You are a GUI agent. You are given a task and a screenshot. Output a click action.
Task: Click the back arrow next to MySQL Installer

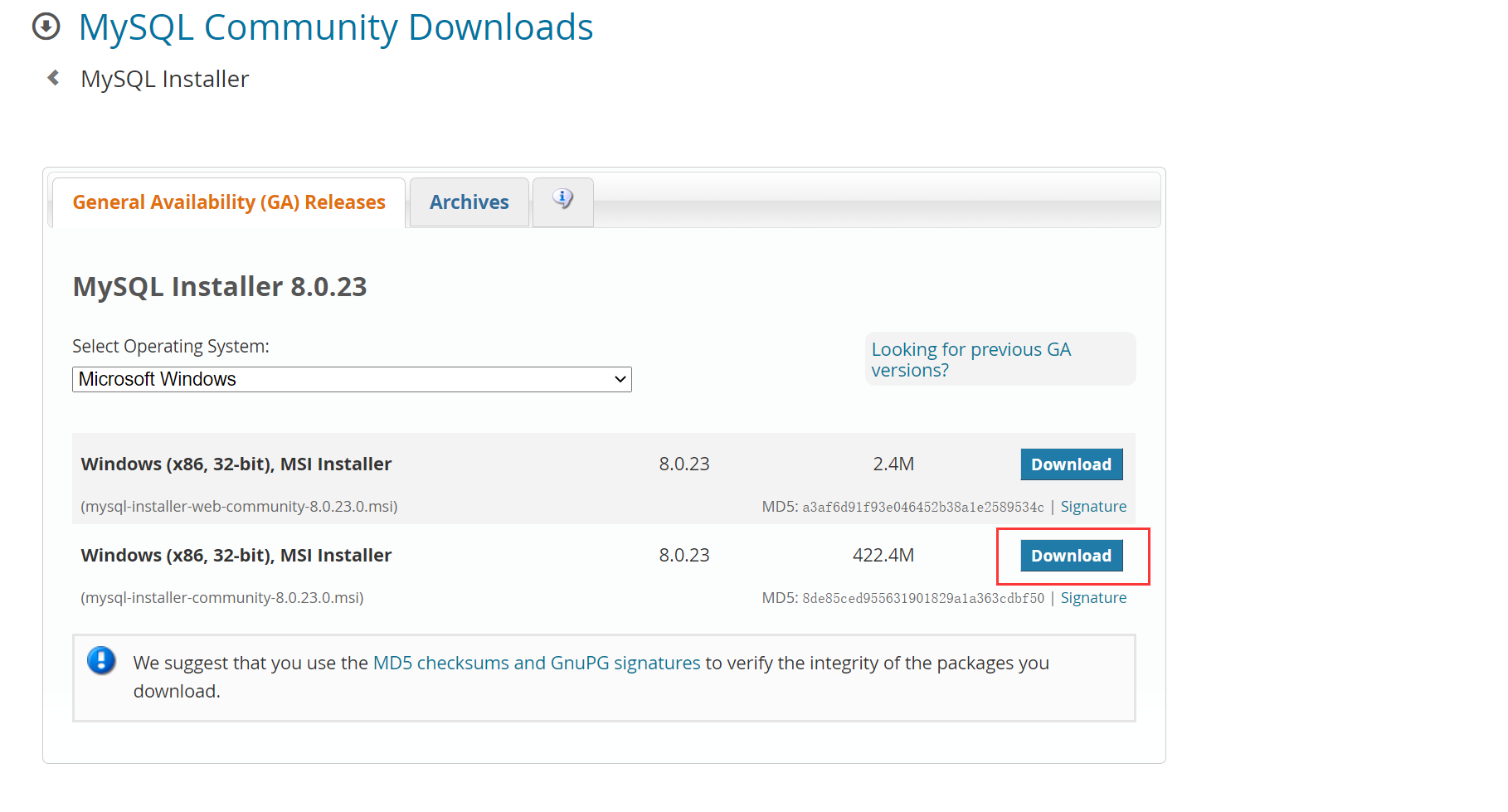(x=54, y=78)
